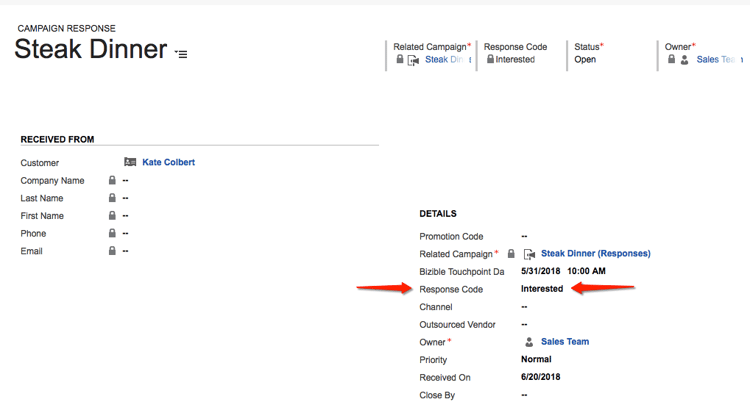Click the Company Name field label

[52, 181]
